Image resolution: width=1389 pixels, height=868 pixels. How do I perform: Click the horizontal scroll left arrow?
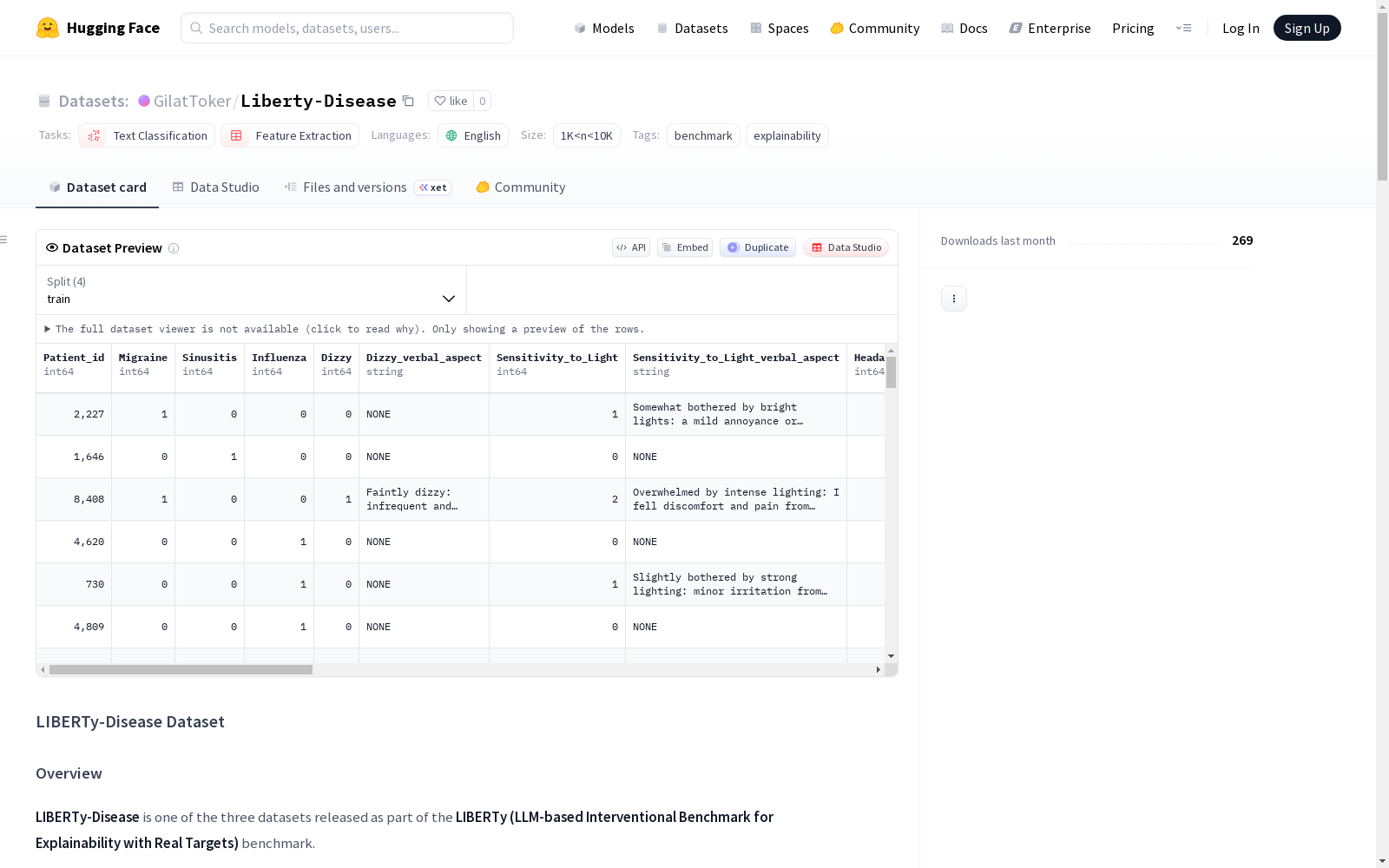[43, 669]
